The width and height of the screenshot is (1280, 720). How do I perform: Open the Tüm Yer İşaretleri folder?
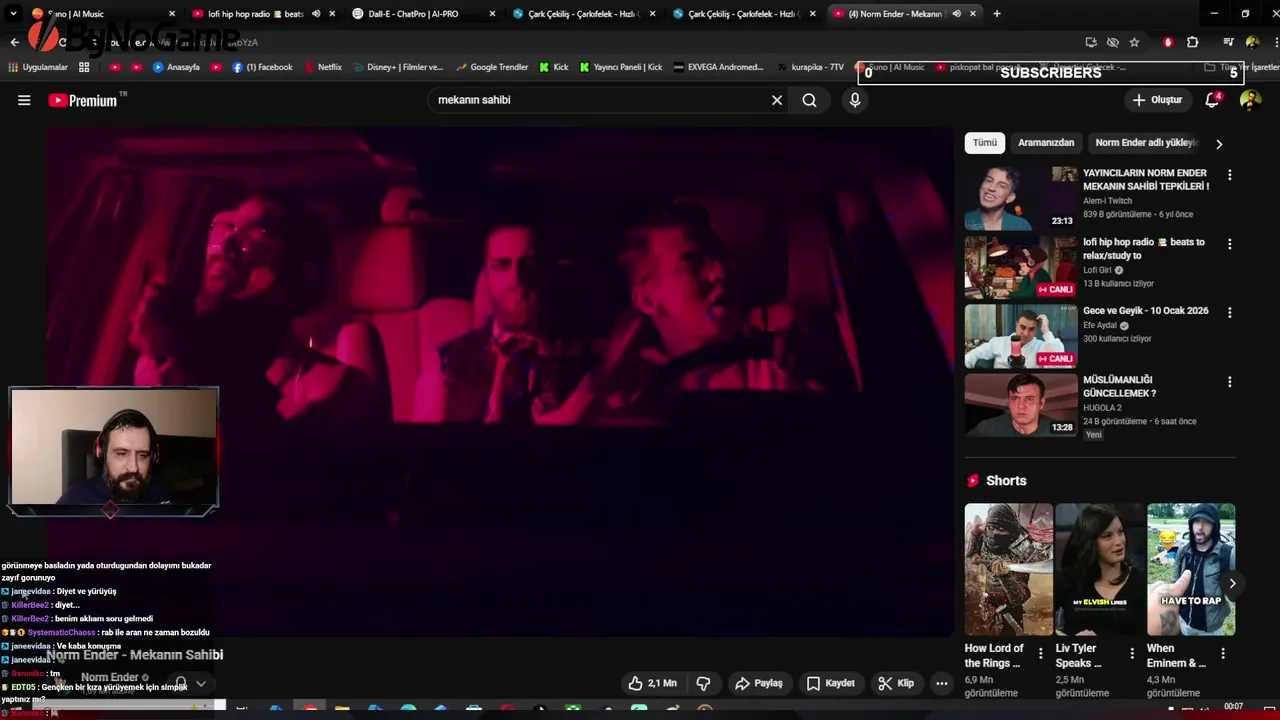[x=1242, y=67]
